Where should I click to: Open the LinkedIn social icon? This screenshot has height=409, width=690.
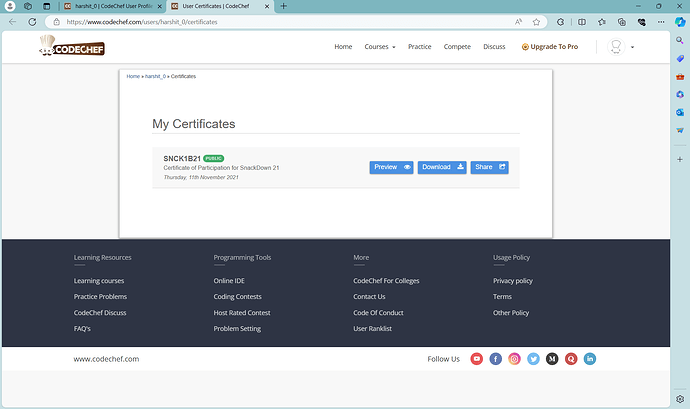[x=590, y=359]
